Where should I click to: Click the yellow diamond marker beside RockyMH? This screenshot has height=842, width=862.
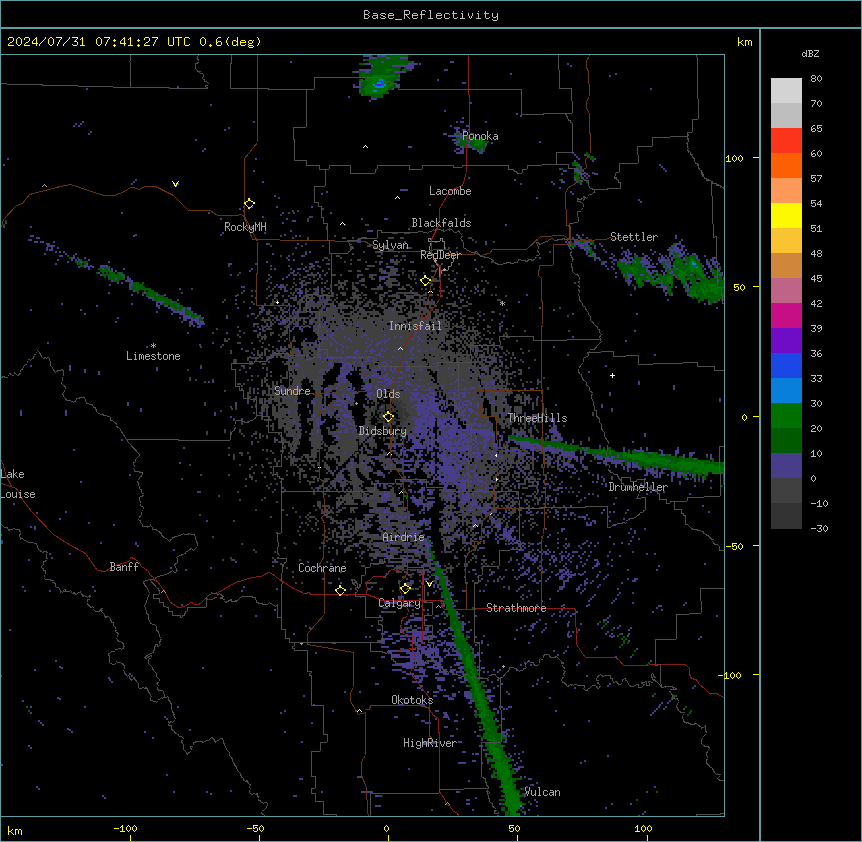250,204
